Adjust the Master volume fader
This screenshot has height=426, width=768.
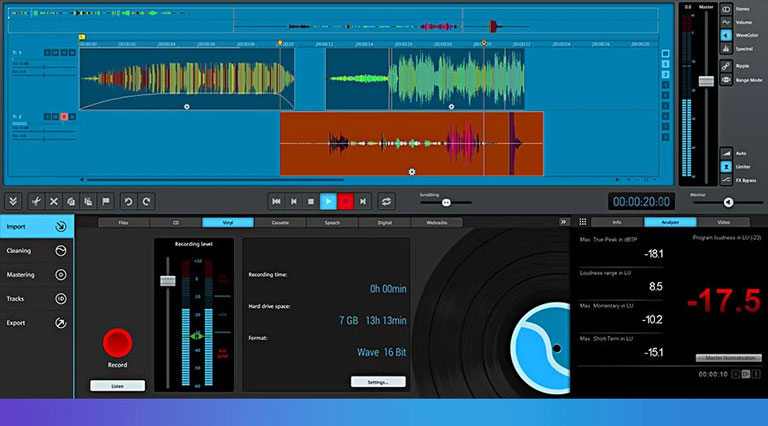click(706, 81)
